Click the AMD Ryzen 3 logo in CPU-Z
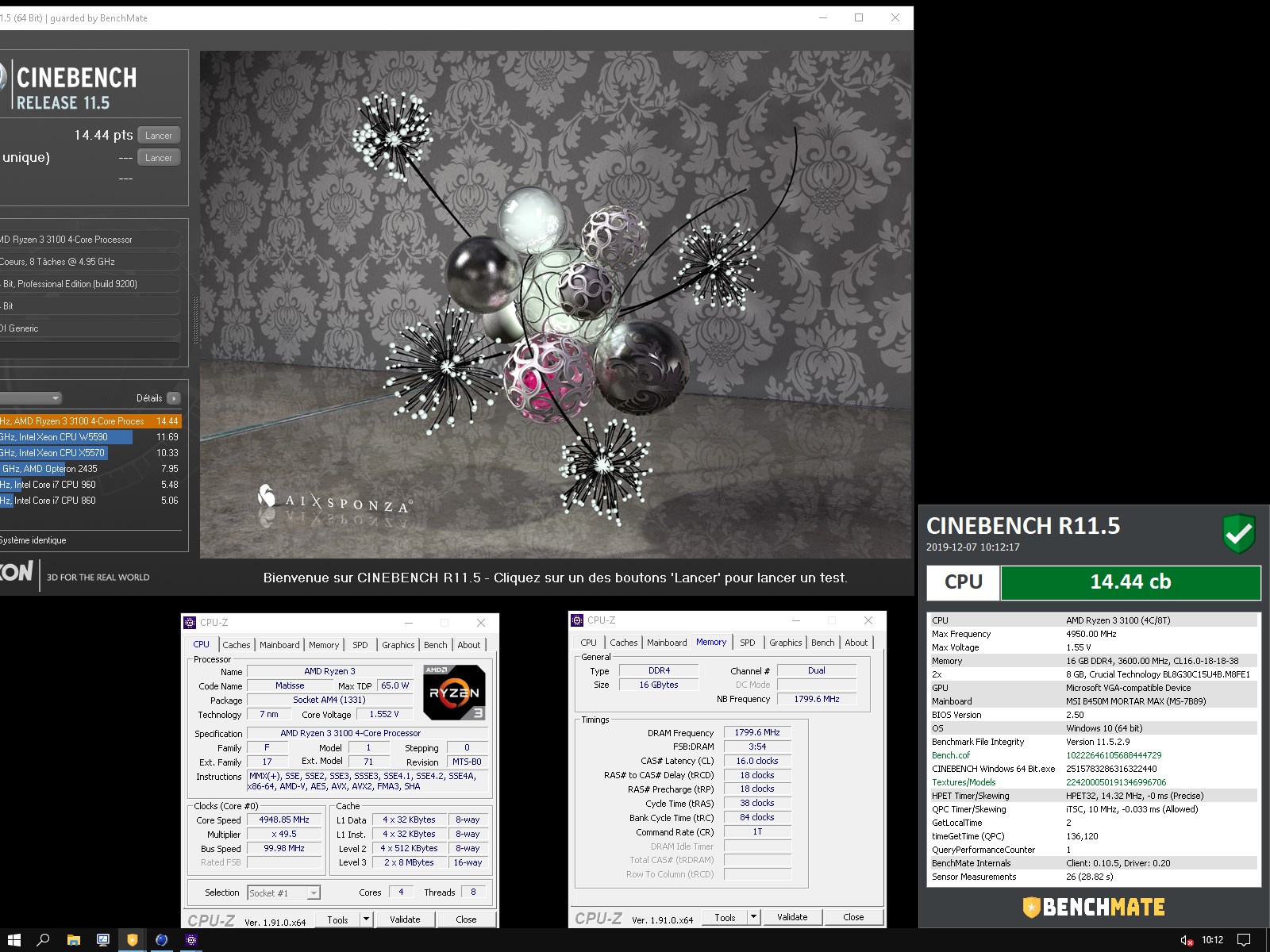 click(x=454, y=692)
